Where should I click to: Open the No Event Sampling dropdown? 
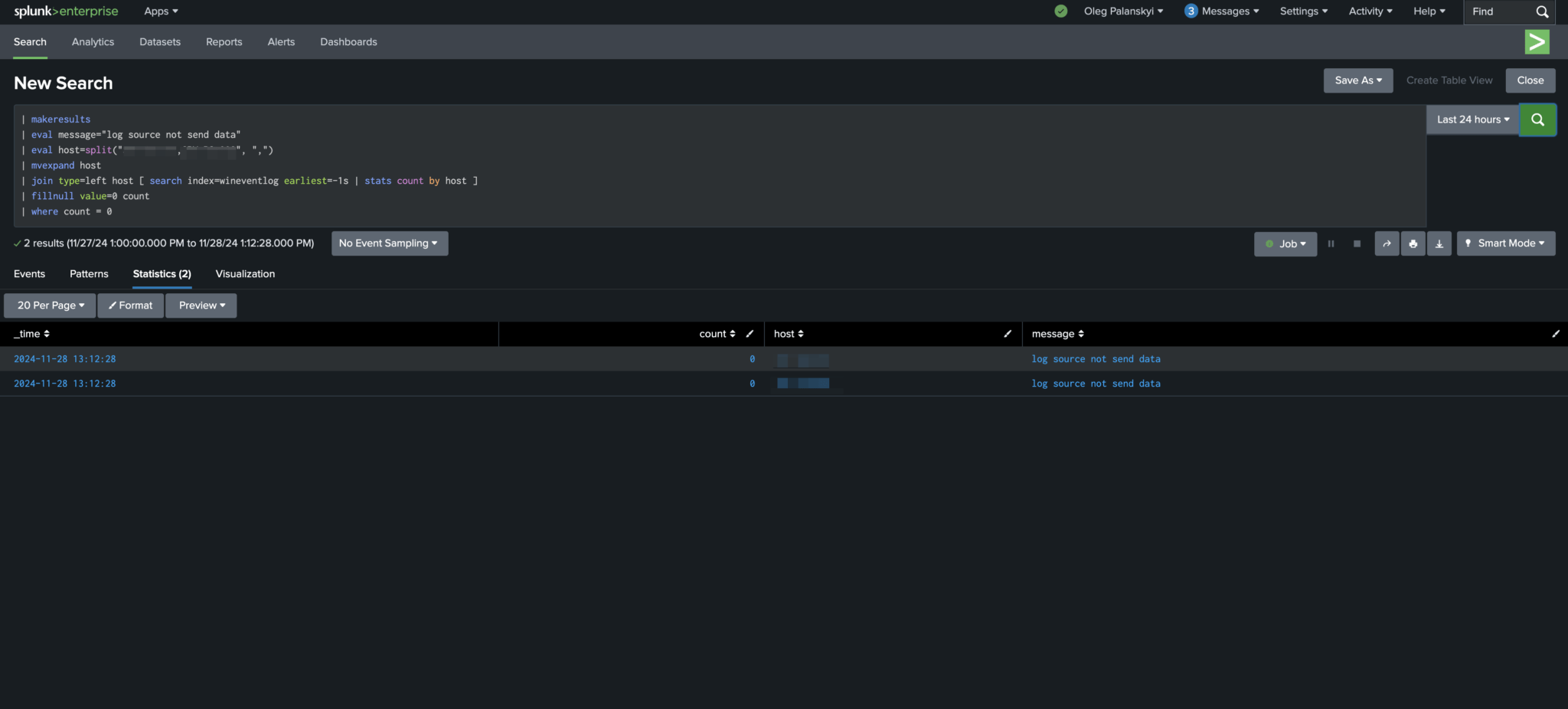[x=389, y=243]
